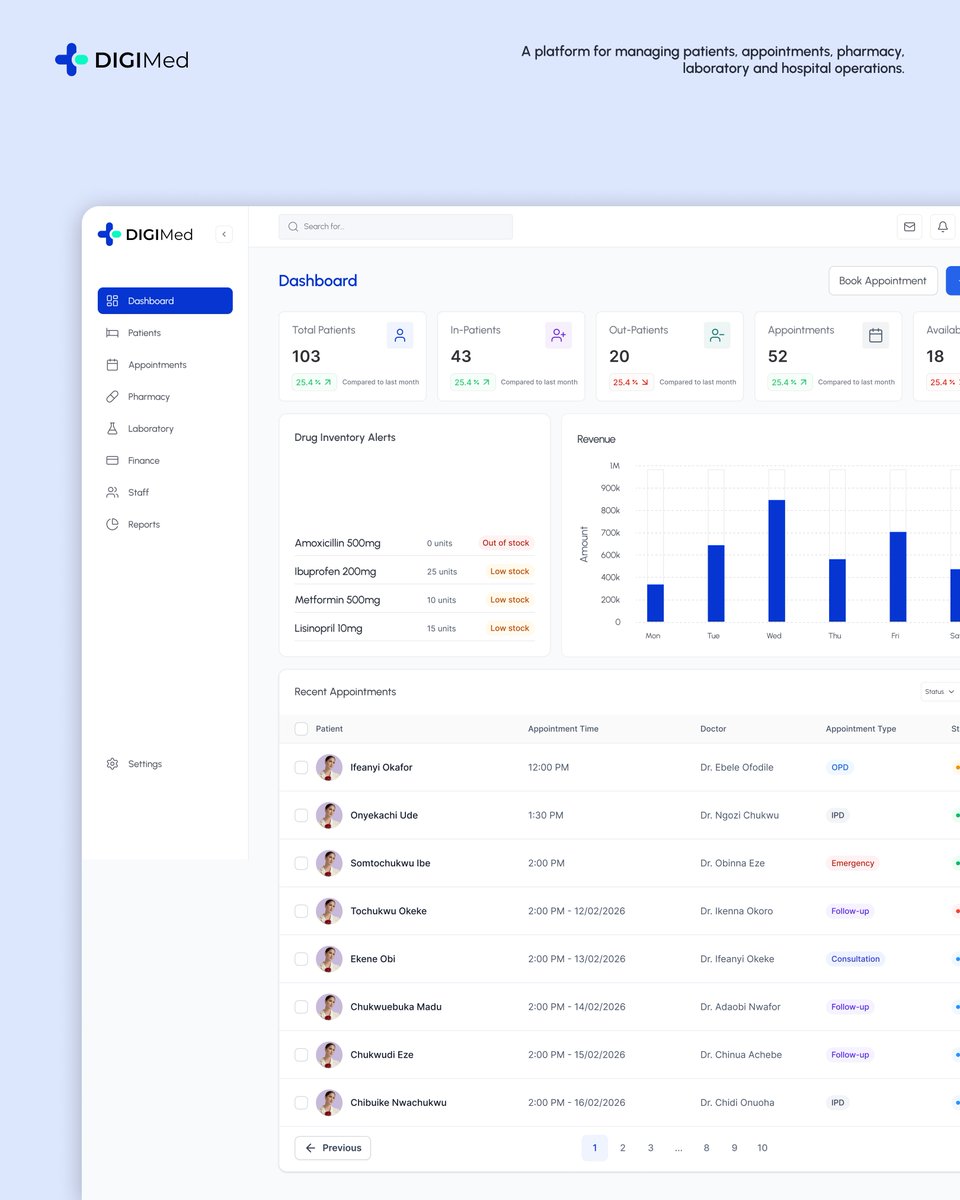Click the Staff users icon in sidebar
This screenshot has height=1200, width=960.
tap(112, 492)
